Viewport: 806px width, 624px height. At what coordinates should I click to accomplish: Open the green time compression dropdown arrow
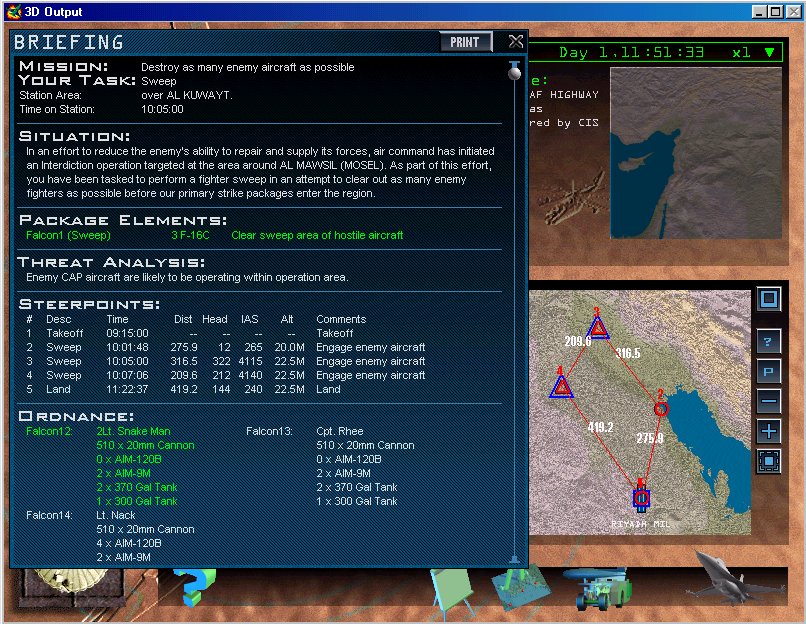pyautogui.click(x=769, y=52)
